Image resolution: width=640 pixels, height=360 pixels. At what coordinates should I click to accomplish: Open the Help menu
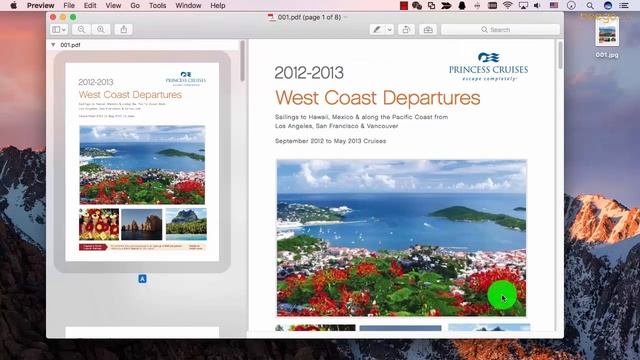pyautogui.click(x=218, y=5)
